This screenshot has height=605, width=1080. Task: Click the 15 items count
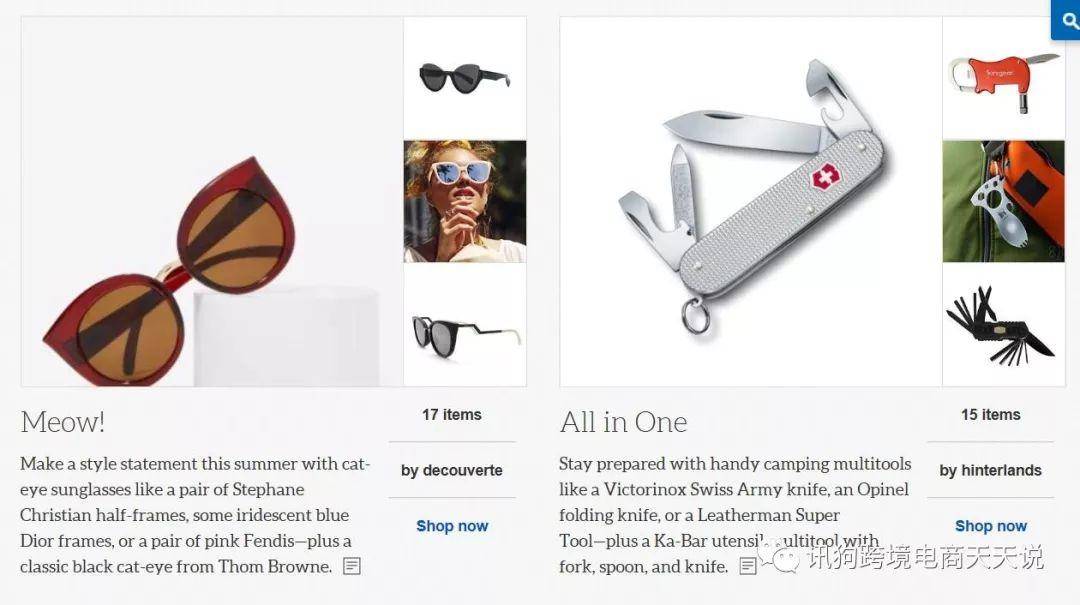990,415
